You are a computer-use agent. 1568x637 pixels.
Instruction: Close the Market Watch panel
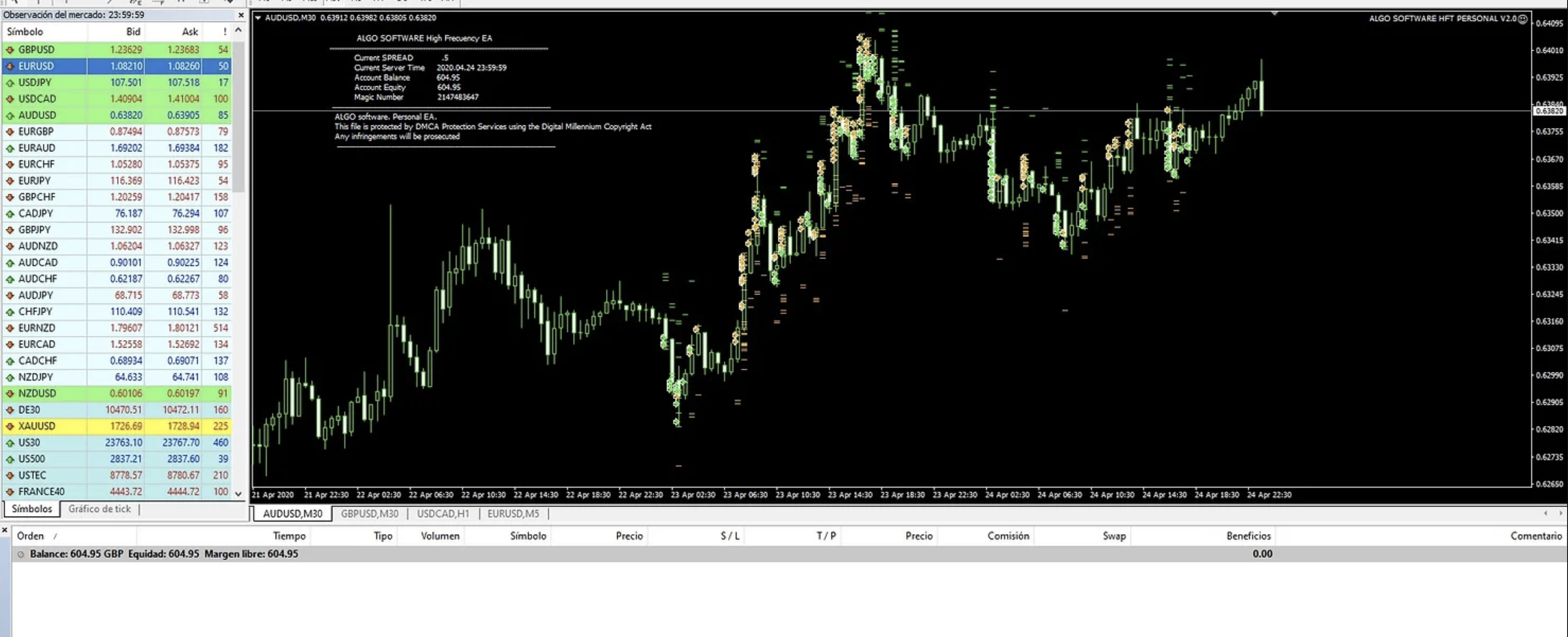[241, 15]
